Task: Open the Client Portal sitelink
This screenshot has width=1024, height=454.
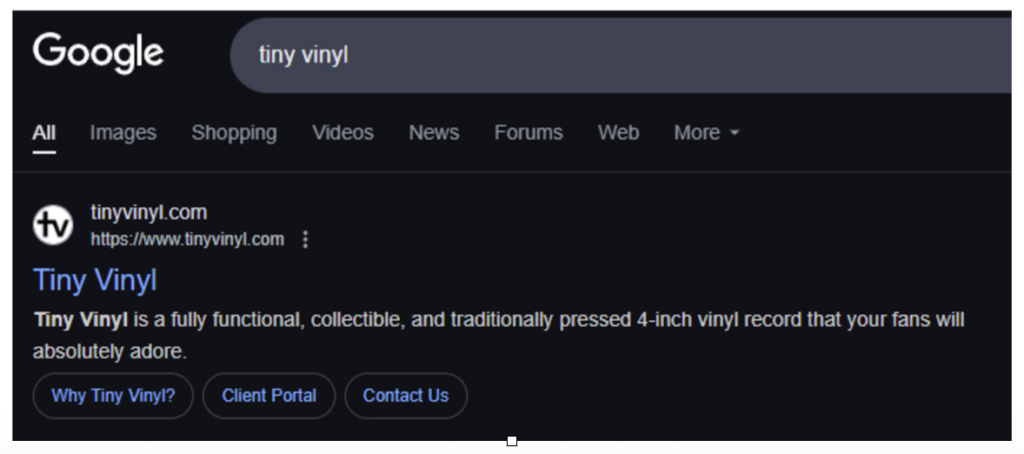Action: coord(269,396)
